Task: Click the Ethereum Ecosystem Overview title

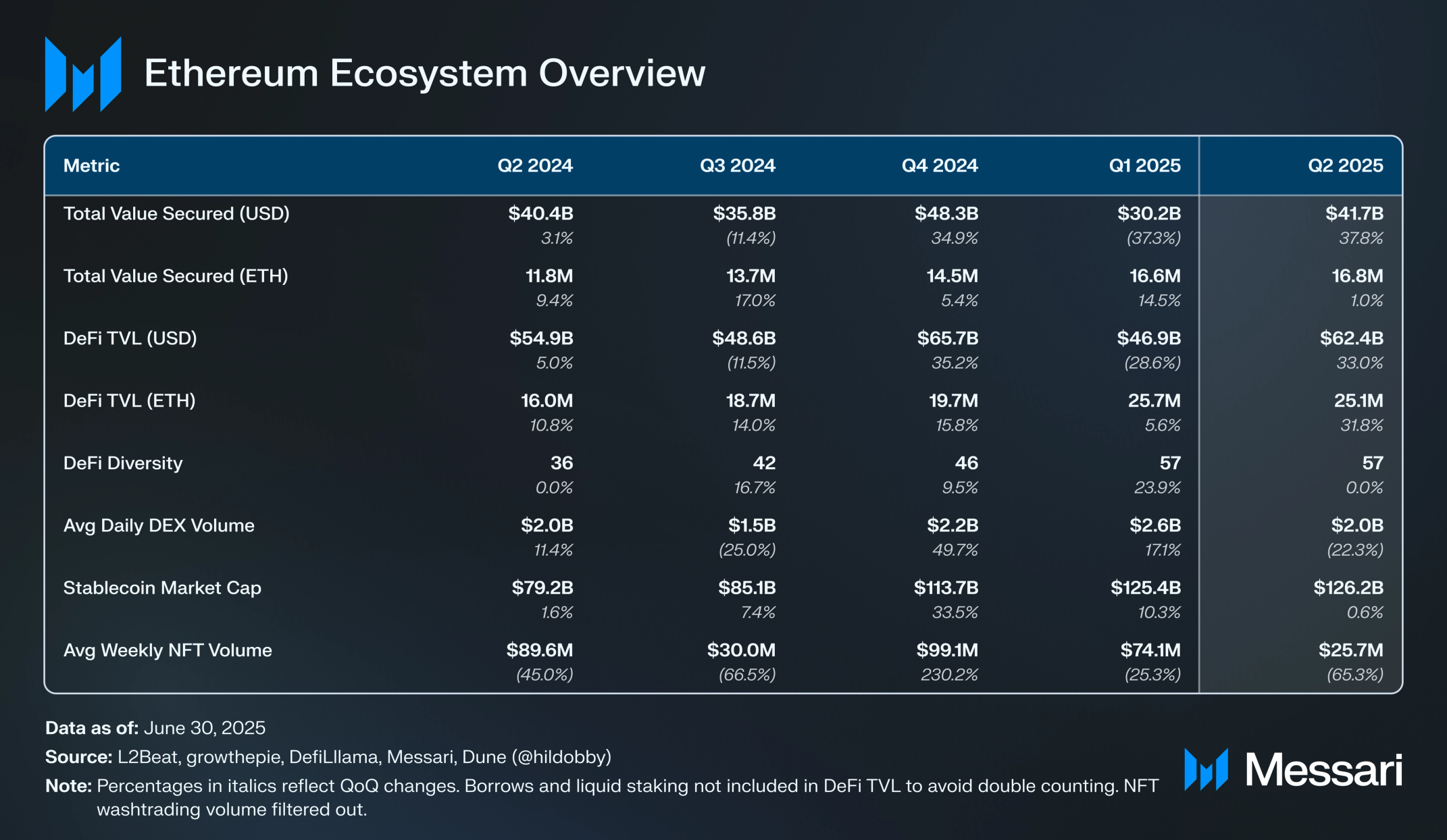Action: (424, 73)
